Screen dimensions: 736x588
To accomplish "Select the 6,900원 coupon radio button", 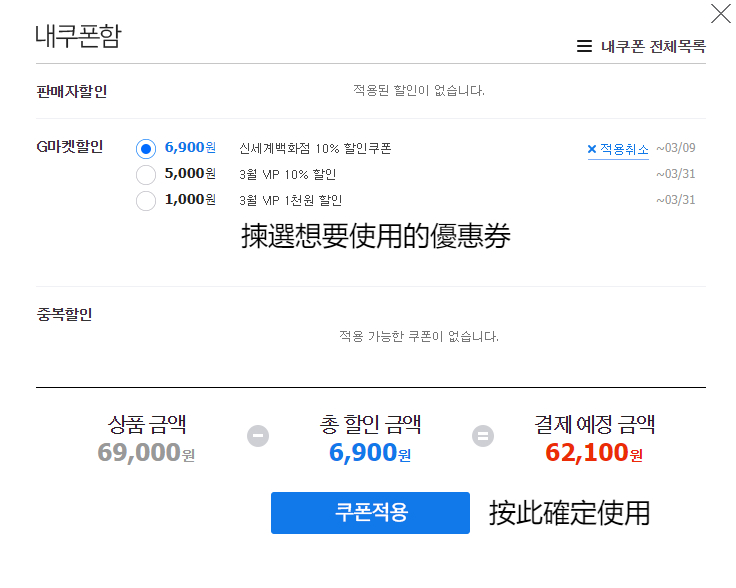I will [146, 148].
